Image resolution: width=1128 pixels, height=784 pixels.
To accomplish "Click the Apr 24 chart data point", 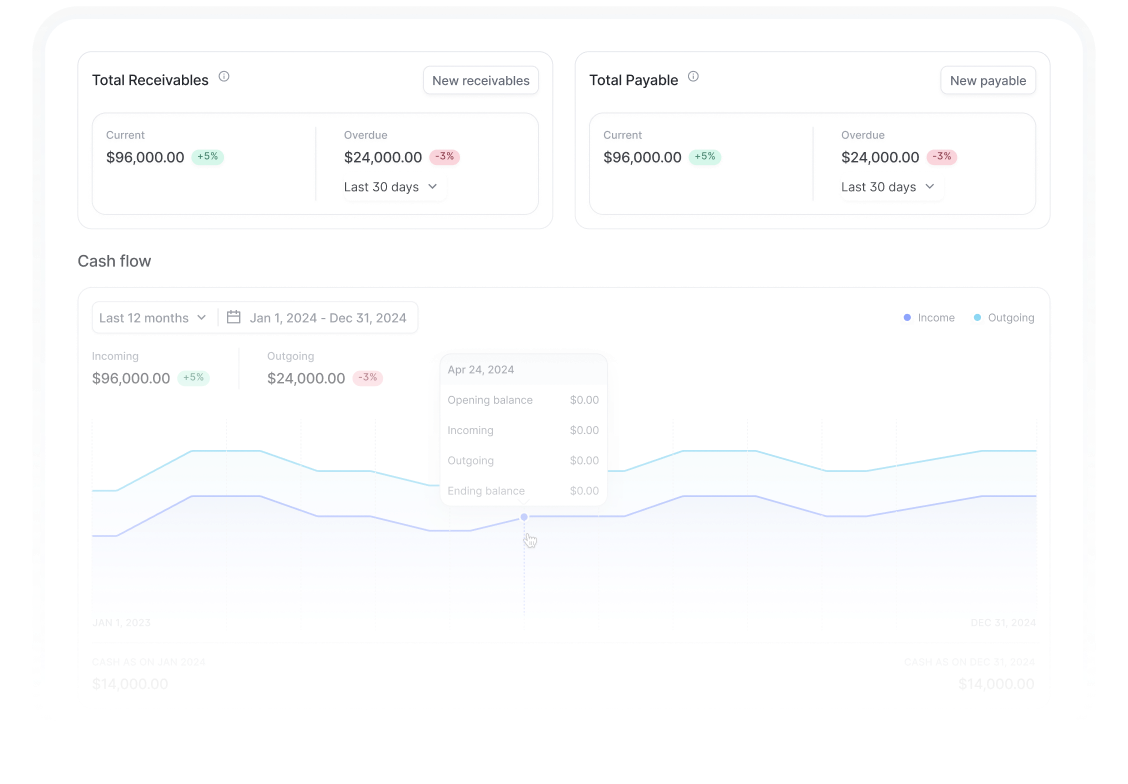I will click(523, 517).
